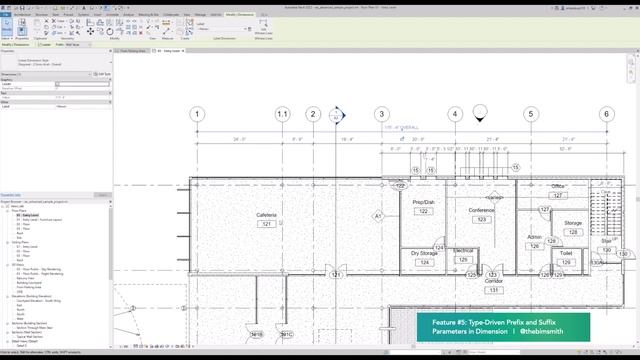Collapse the Floor Plans tree node

[8, 211]
